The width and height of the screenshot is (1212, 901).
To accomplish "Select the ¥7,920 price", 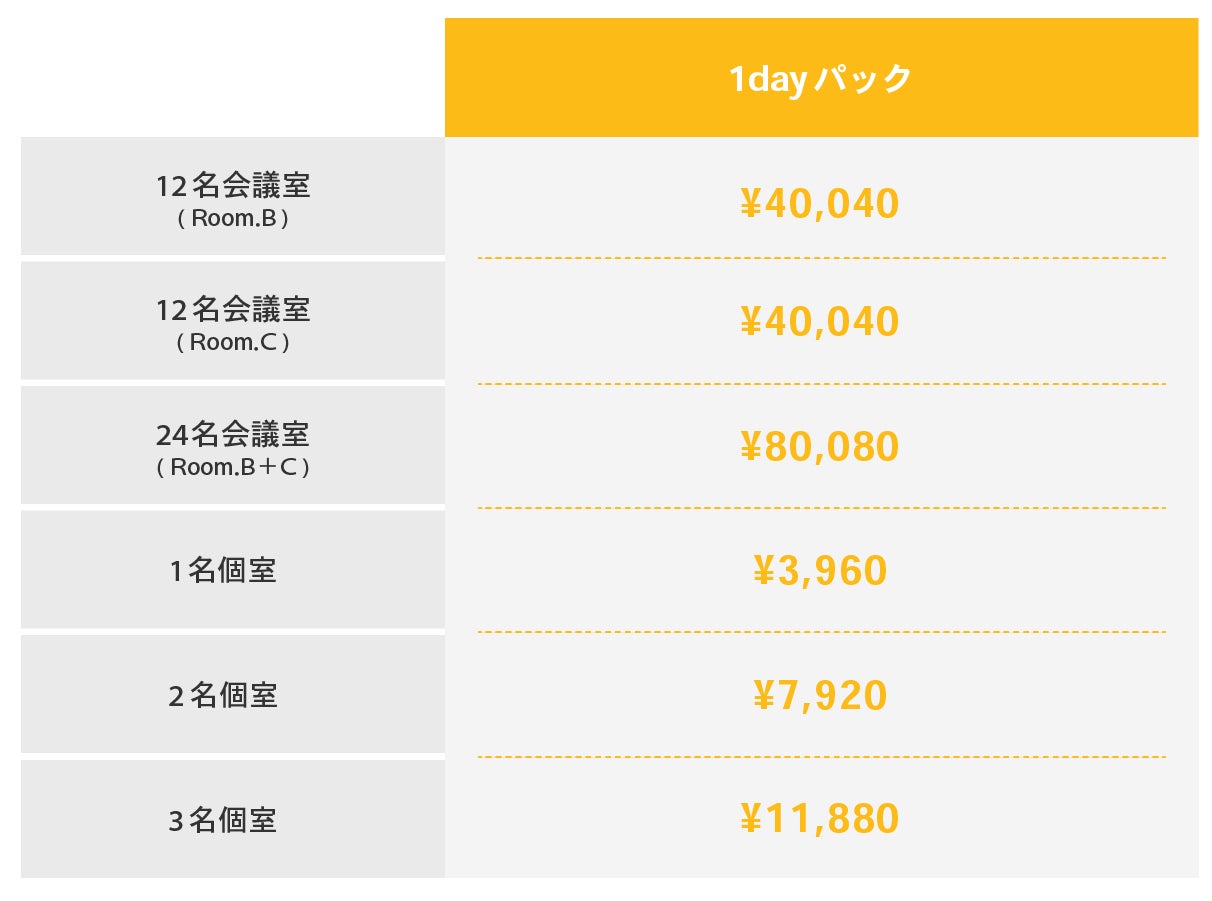I will 820,695.
